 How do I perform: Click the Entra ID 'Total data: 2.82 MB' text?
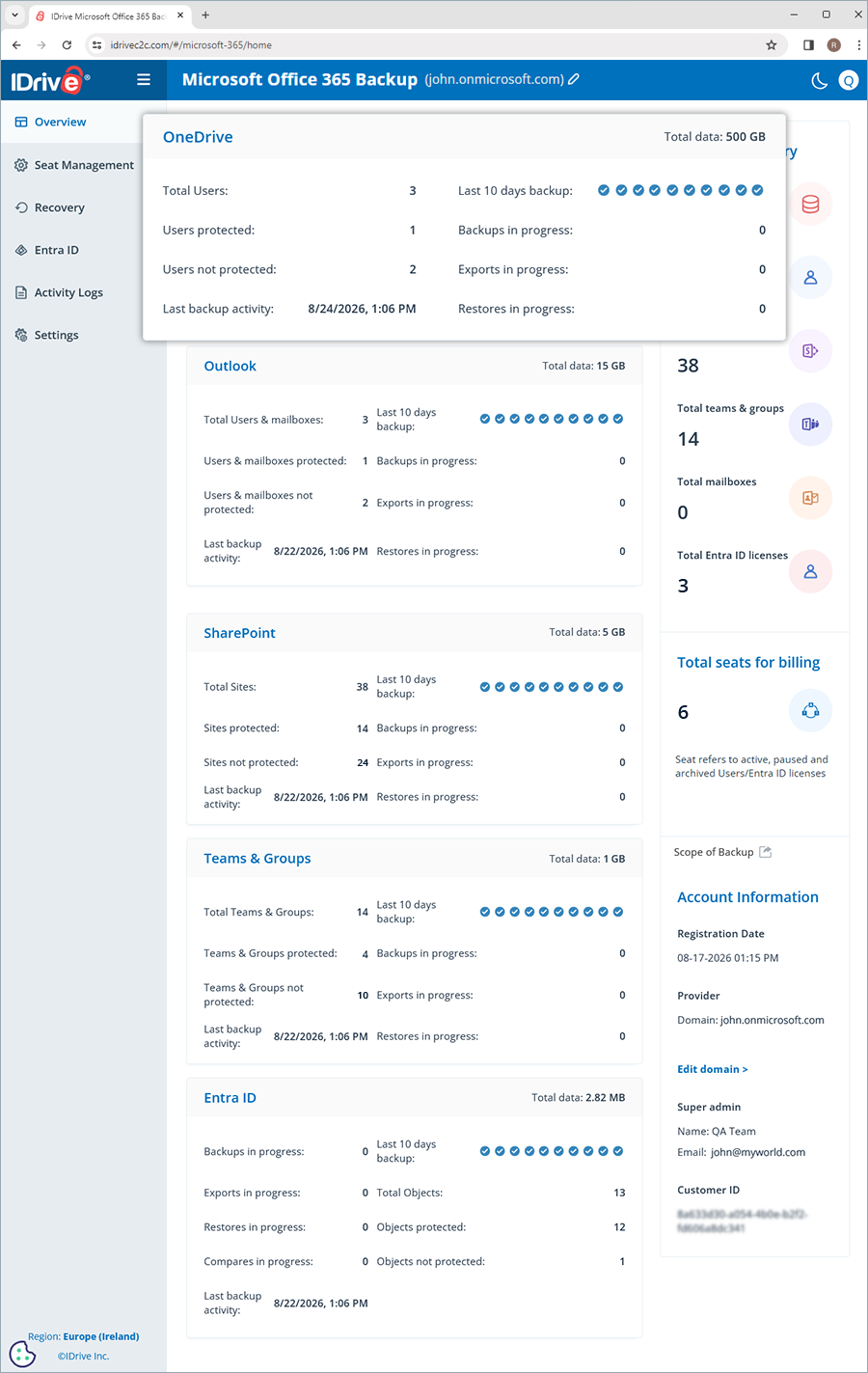579,1098
